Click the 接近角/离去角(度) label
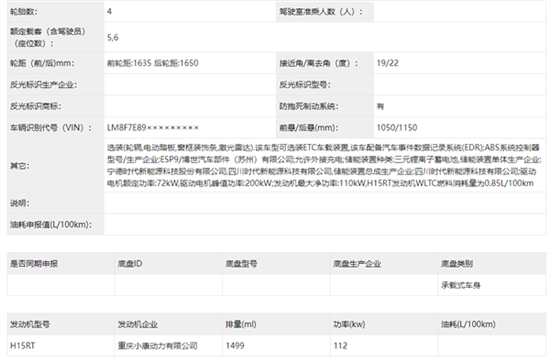The height and width of the screenshot is (362, 550). click(319, 63)
